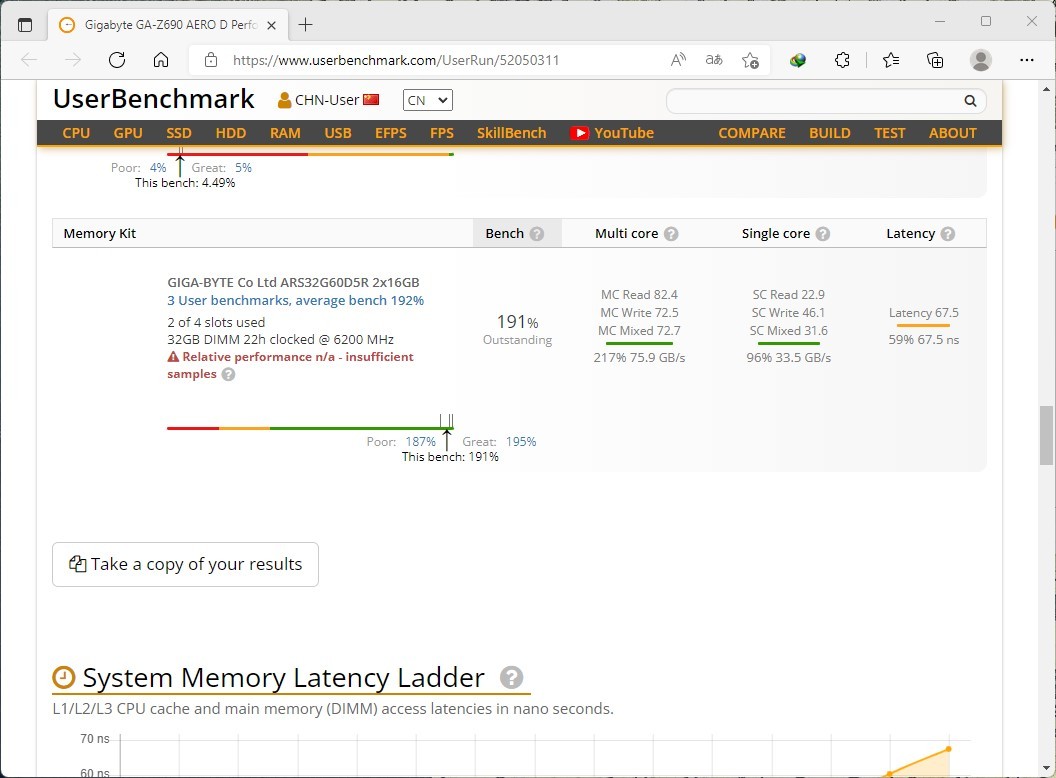Click the address bar URL

click(396, 60)
